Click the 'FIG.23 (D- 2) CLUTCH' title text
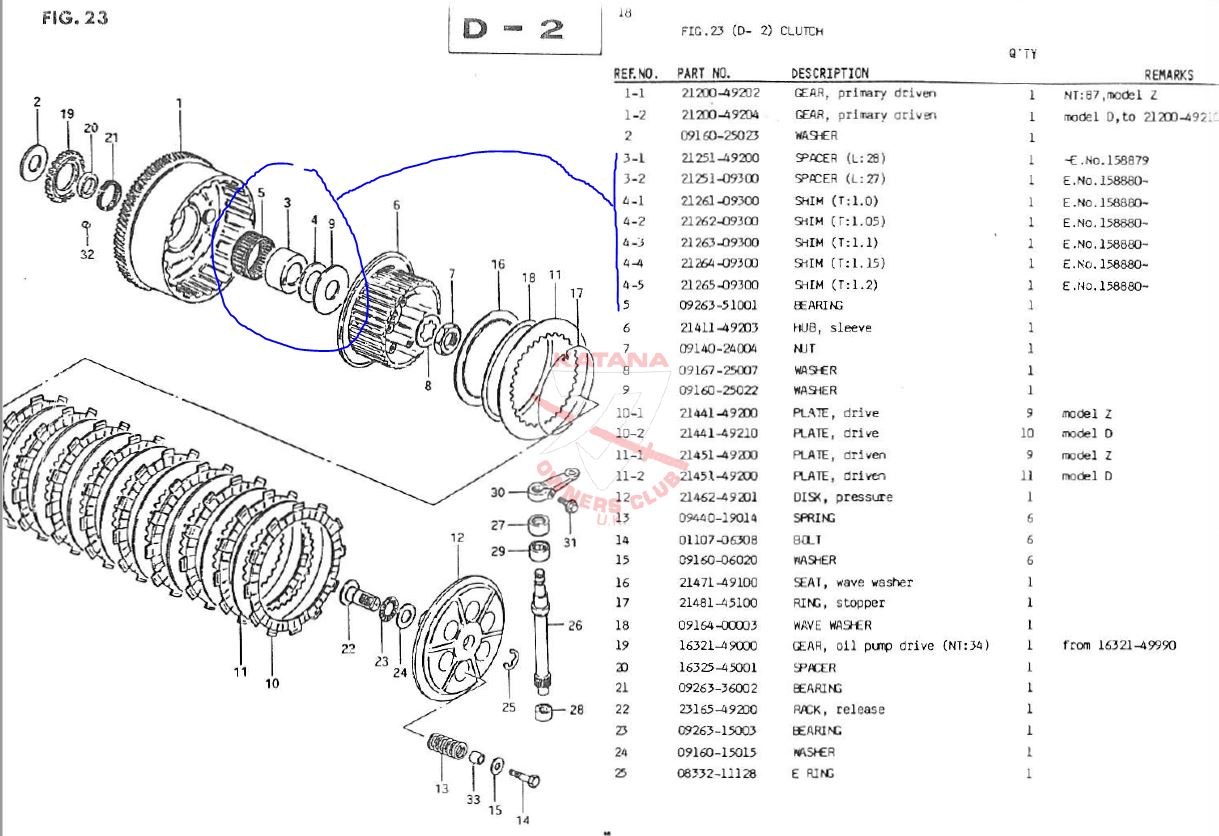Viewport: 1219px width, 836px height. pyautogui.click(x=751, y=31)
